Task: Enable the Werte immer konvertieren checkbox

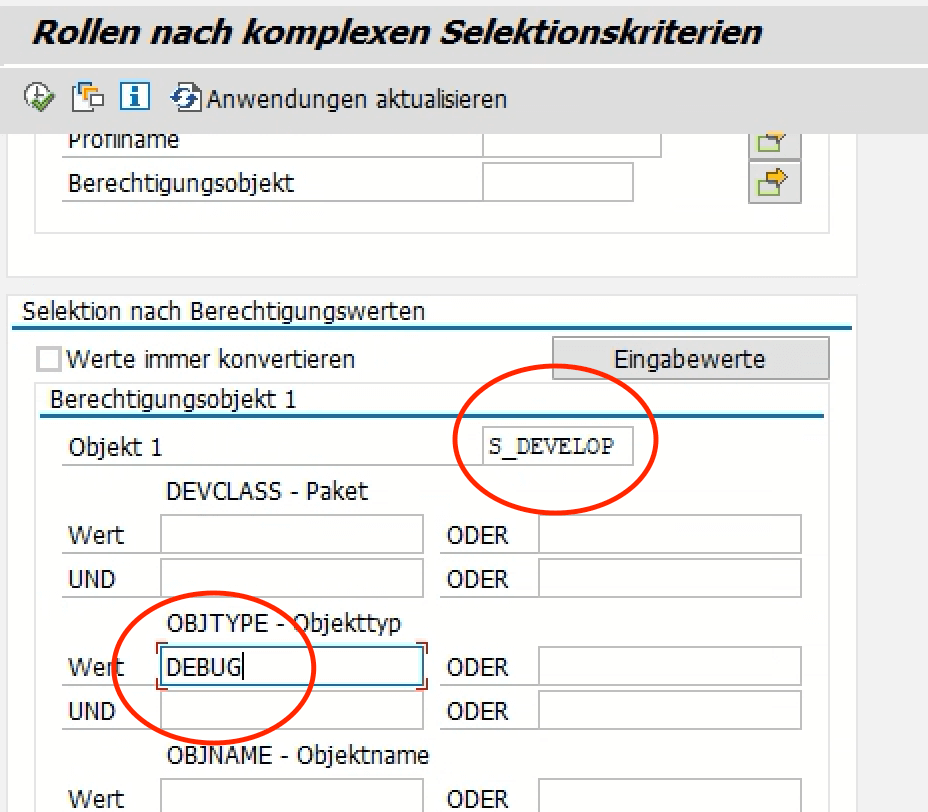Action: 47,358
